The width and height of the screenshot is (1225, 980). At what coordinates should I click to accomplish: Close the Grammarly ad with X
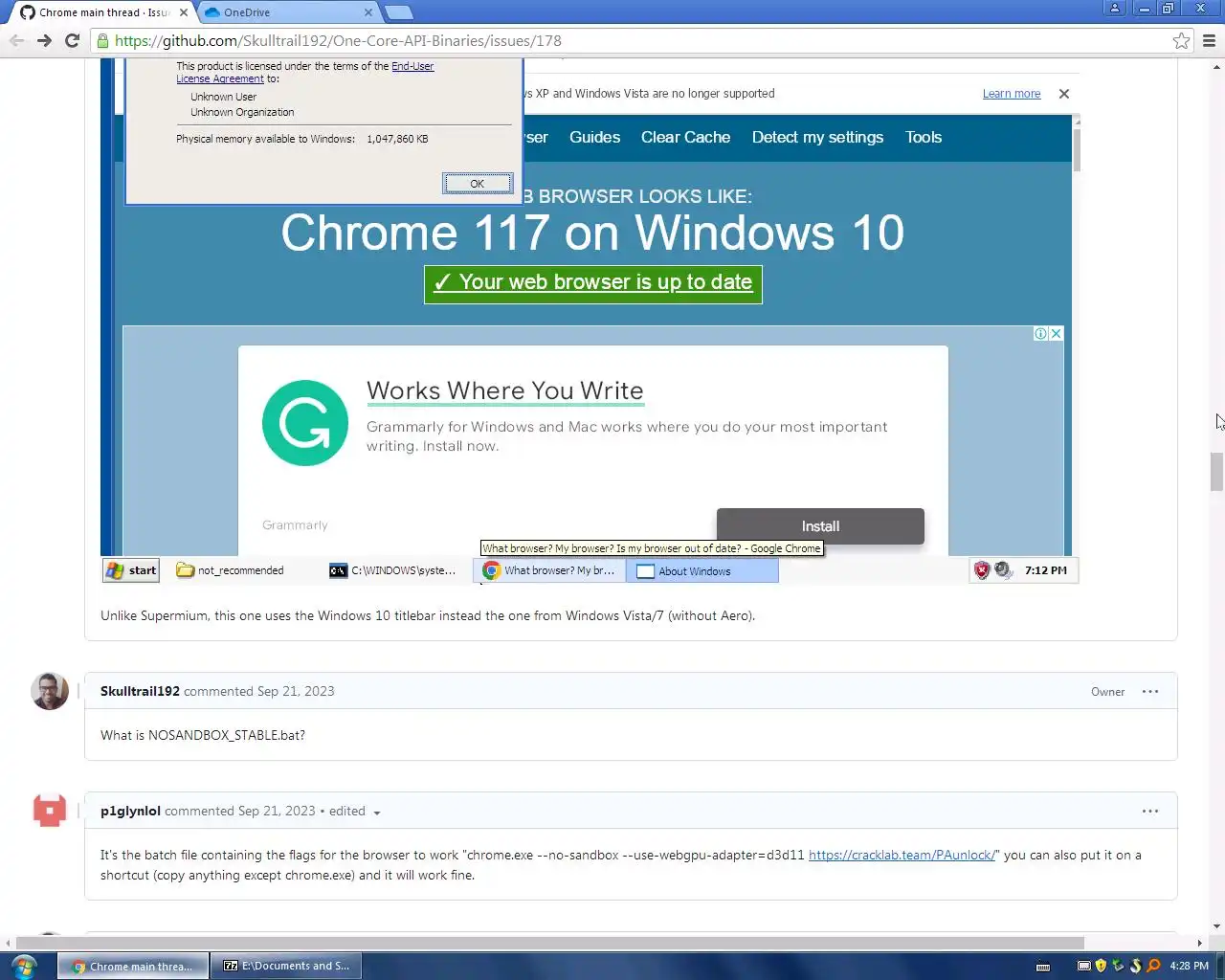[1056, 333]
